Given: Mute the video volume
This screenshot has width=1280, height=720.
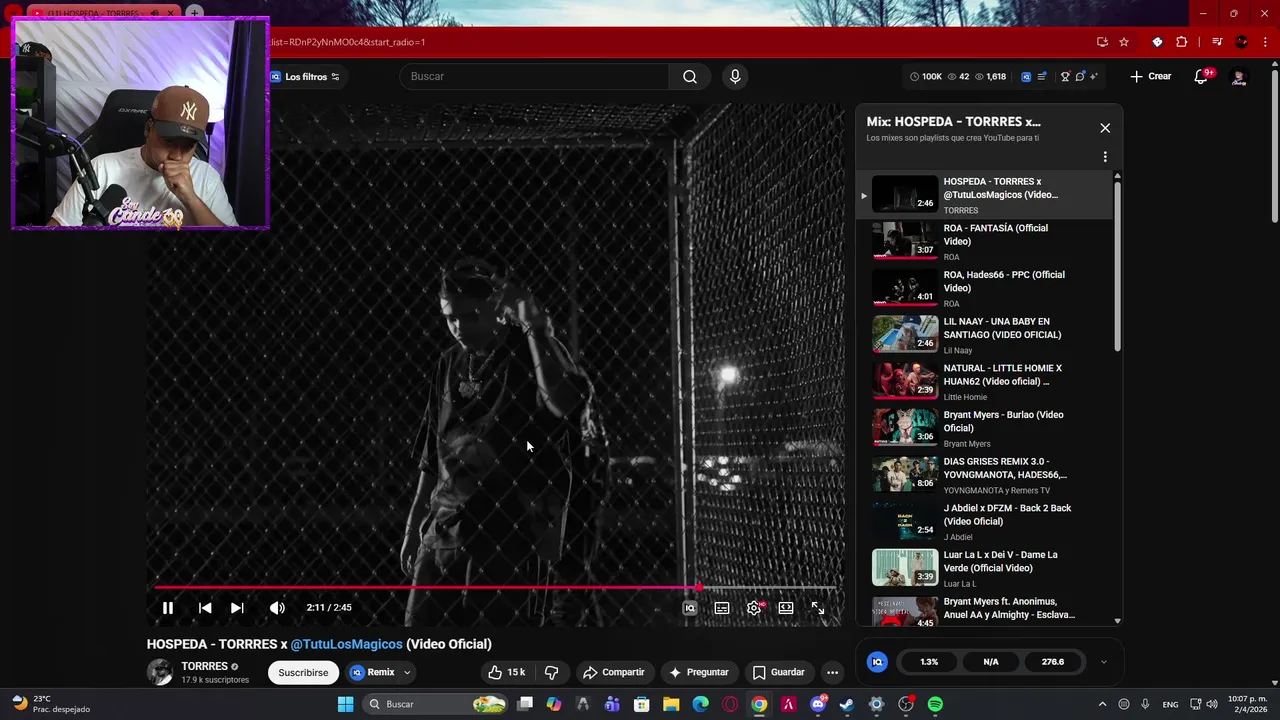Looking at the screenshot, I should 277,608.
